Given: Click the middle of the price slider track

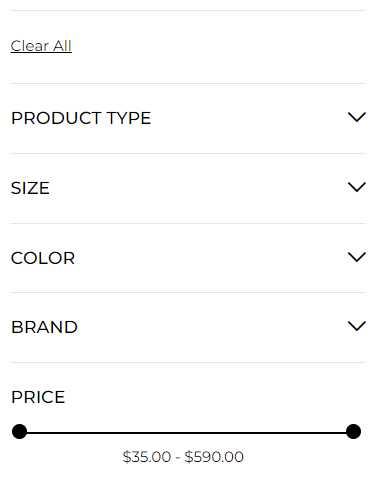Looking at the screenshot, I should 186,433.
